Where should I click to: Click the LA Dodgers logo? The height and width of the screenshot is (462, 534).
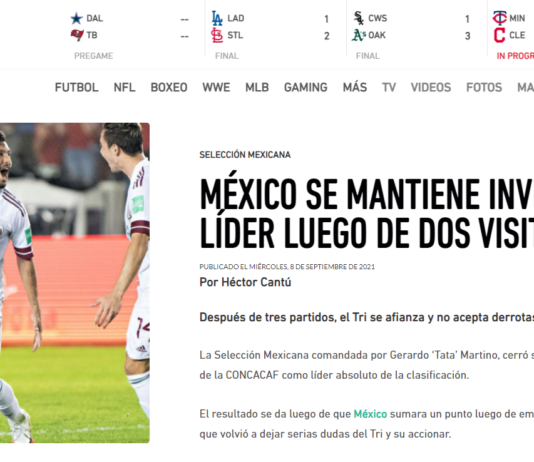pyautogui.click(x=217, y=18)
